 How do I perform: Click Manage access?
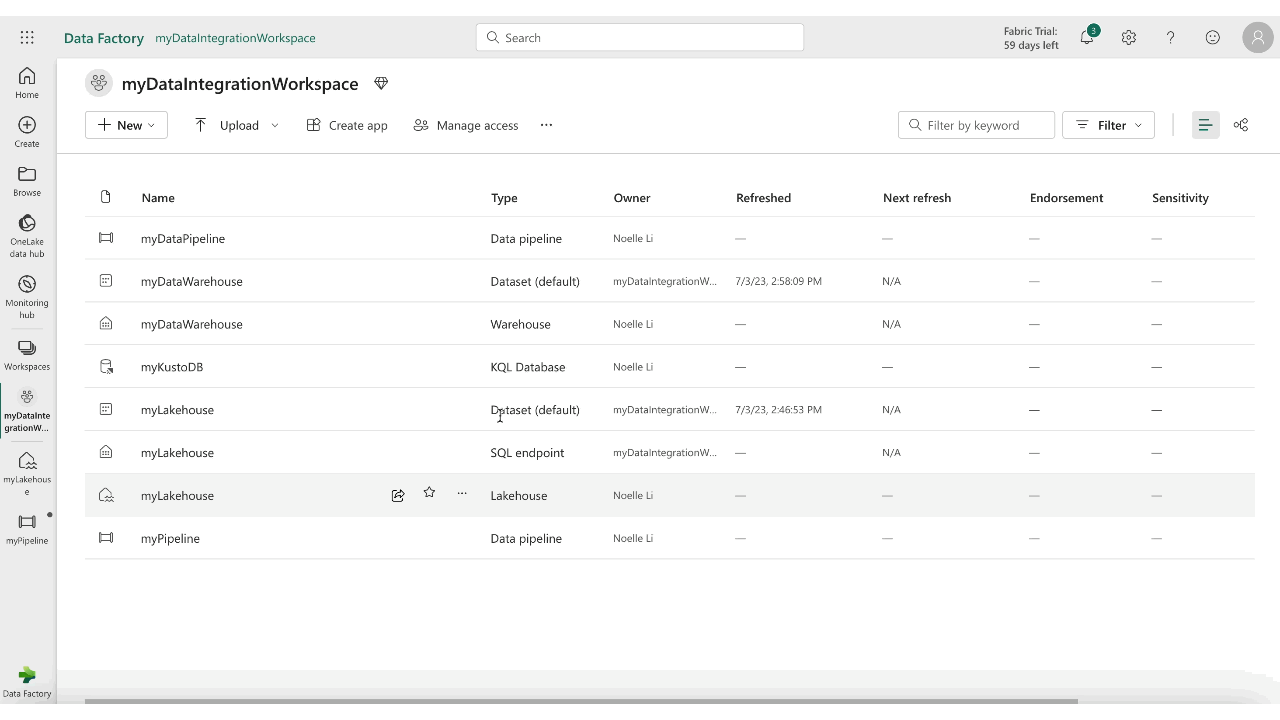466,125
